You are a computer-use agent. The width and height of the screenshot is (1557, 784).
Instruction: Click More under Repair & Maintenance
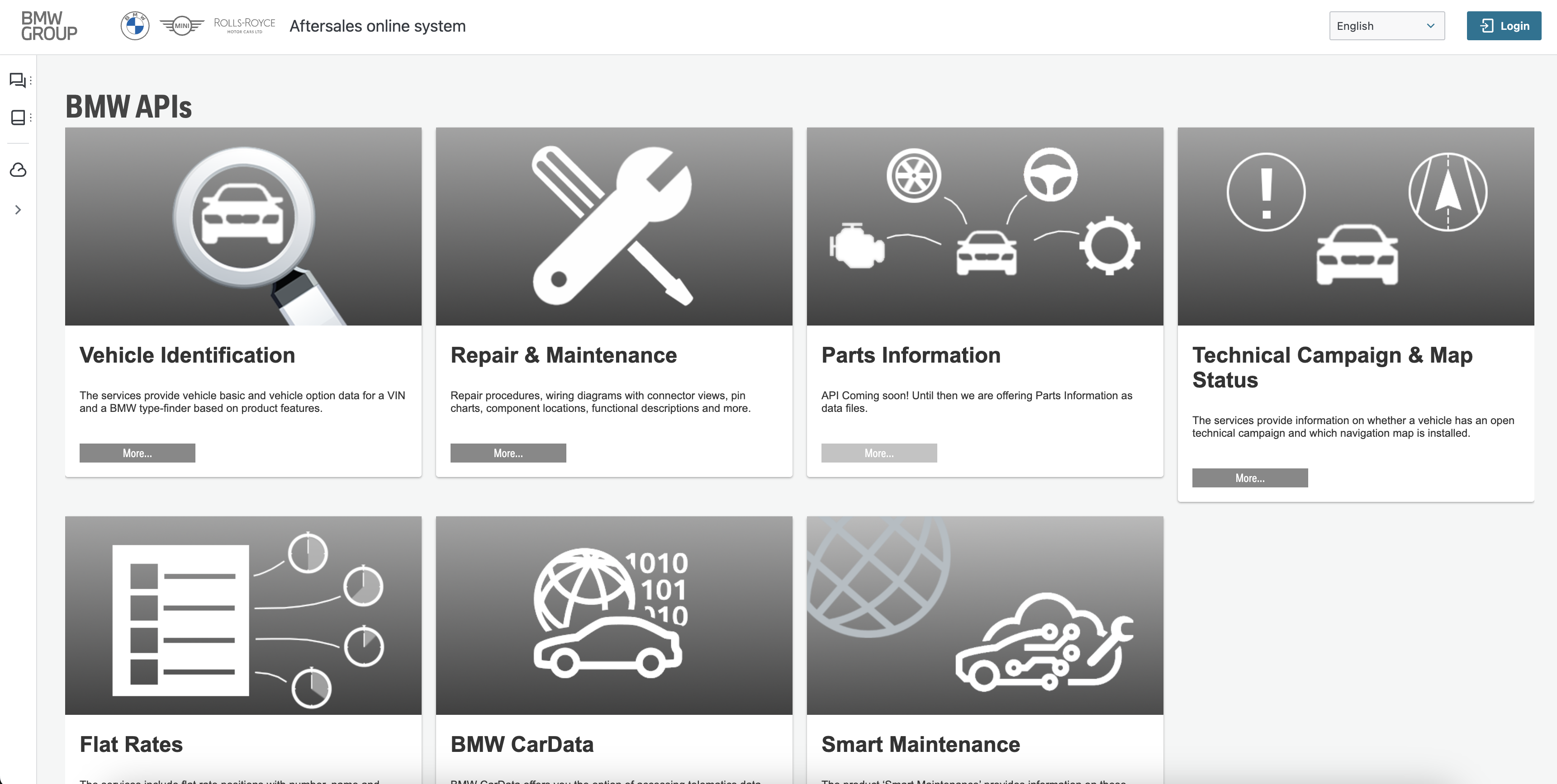point(508,453)
